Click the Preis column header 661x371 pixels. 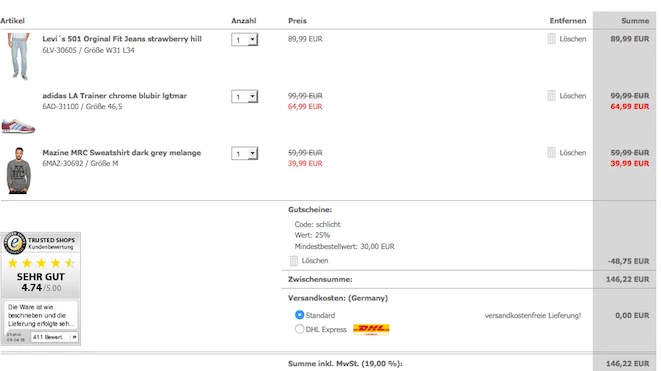297,21
